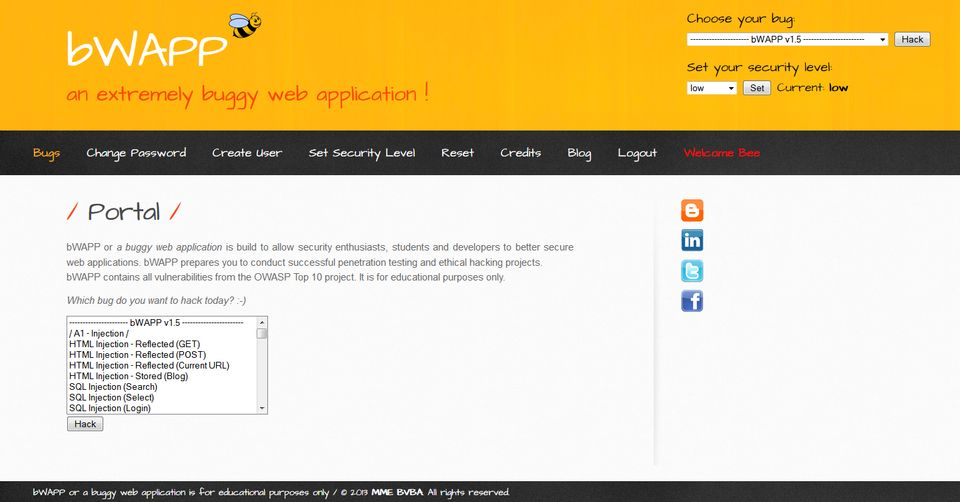Image resolution: width=960 pixels, height=502 pixels.
Task: Click the Logout menu link
Action: click(x=637, y=153)
